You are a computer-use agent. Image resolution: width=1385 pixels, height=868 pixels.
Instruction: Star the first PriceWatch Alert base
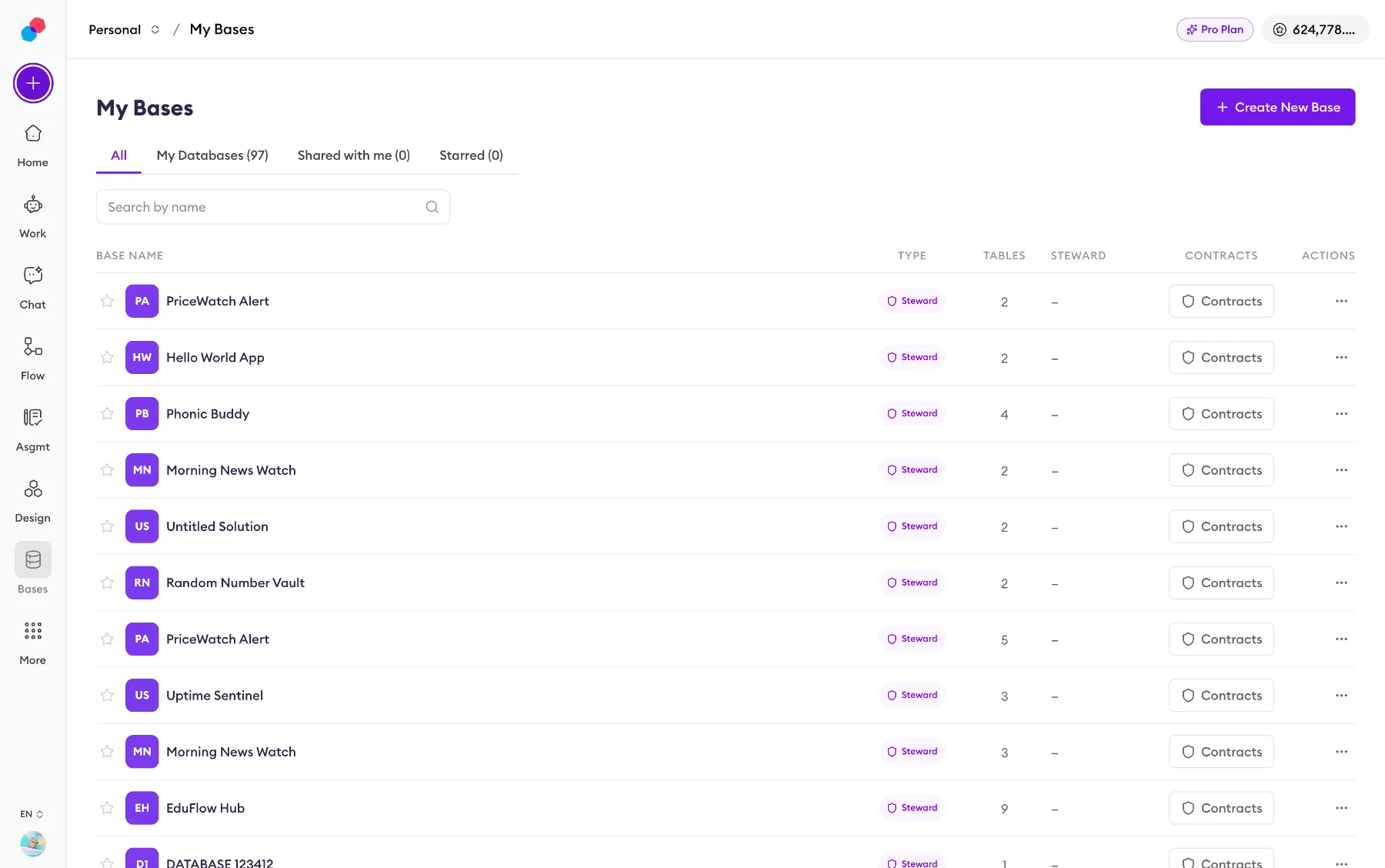(x=107, y=301)
